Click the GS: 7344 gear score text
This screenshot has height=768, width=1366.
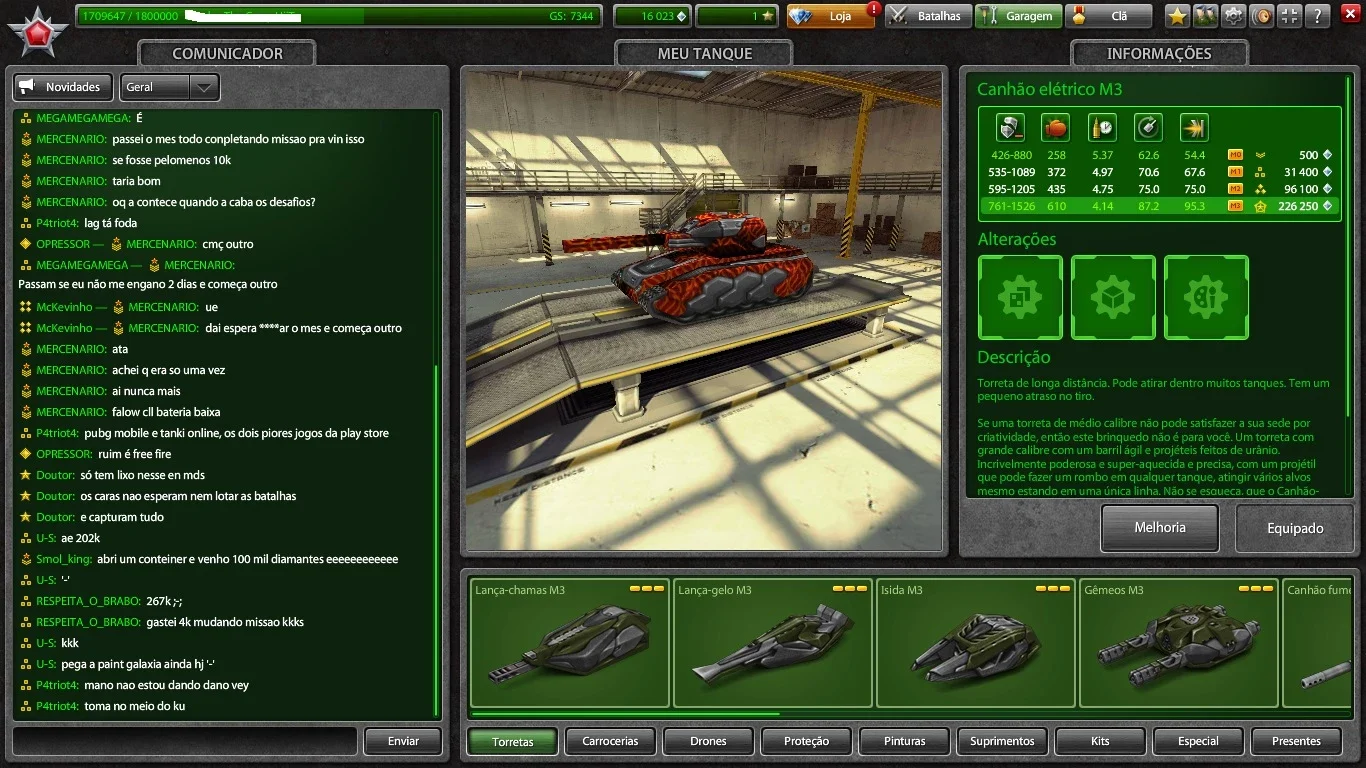click(571, 16)
